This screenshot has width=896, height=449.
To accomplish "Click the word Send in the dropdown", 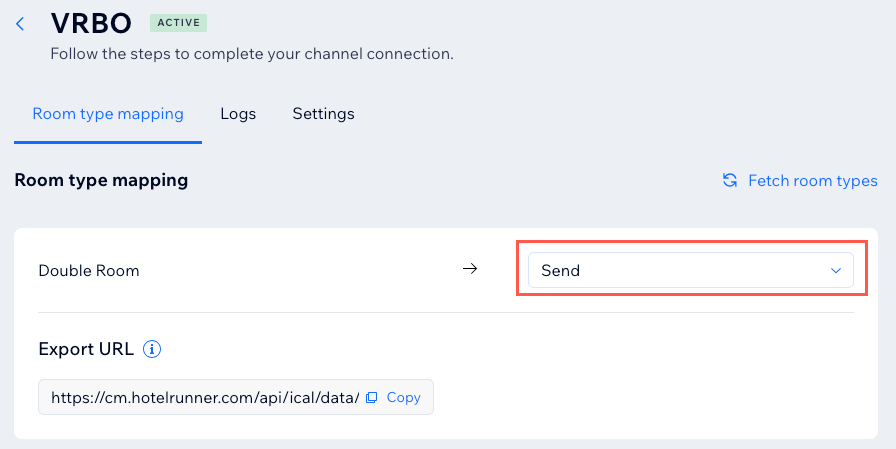I will click(560, 270).
